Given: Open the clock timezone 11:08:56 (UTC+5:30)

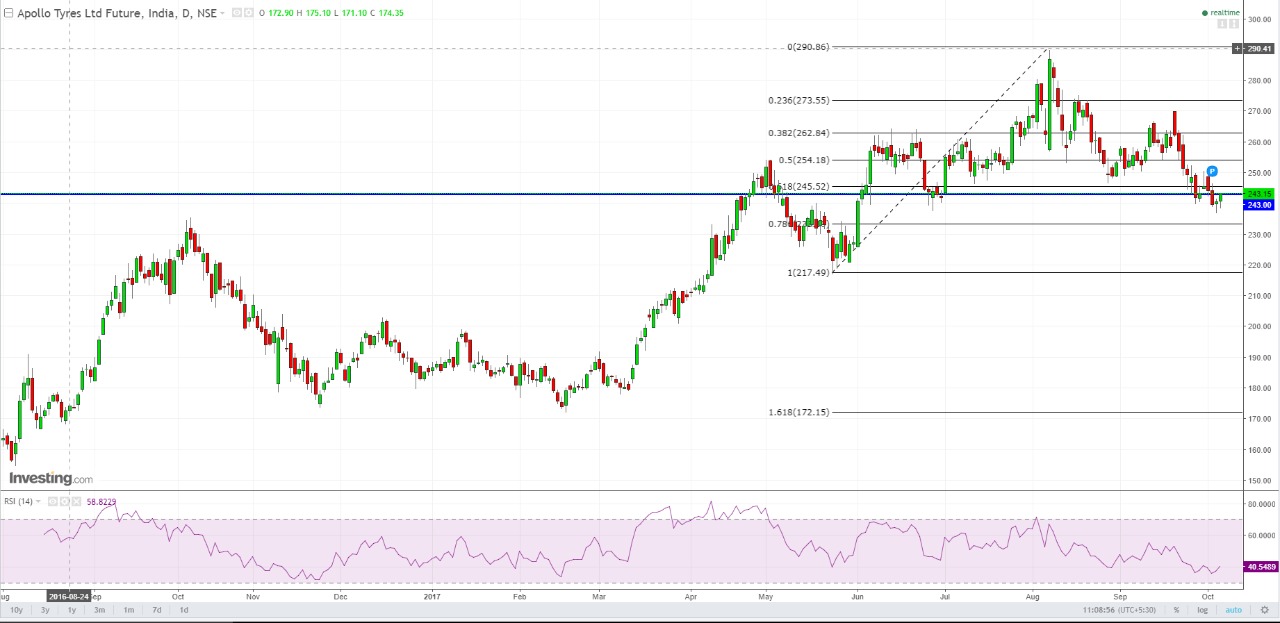Looking at the screenshot, I should (1118, 609).
